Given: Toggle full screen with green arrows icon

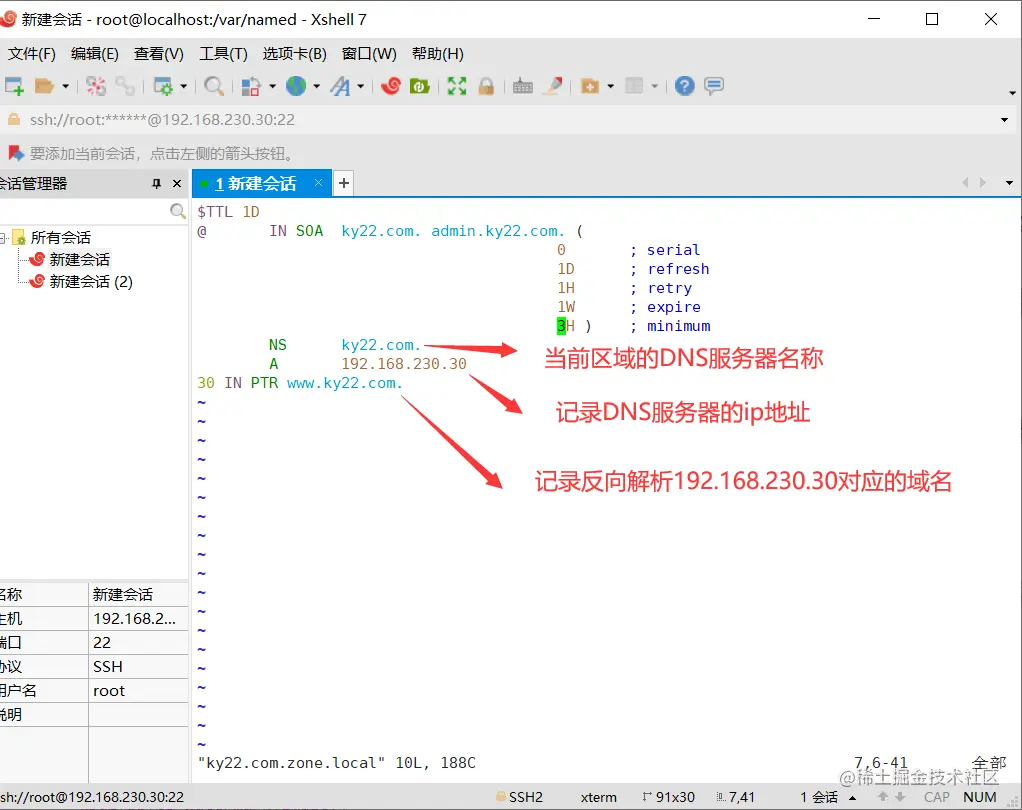Looking at the screenshot, I should [457, 85].
